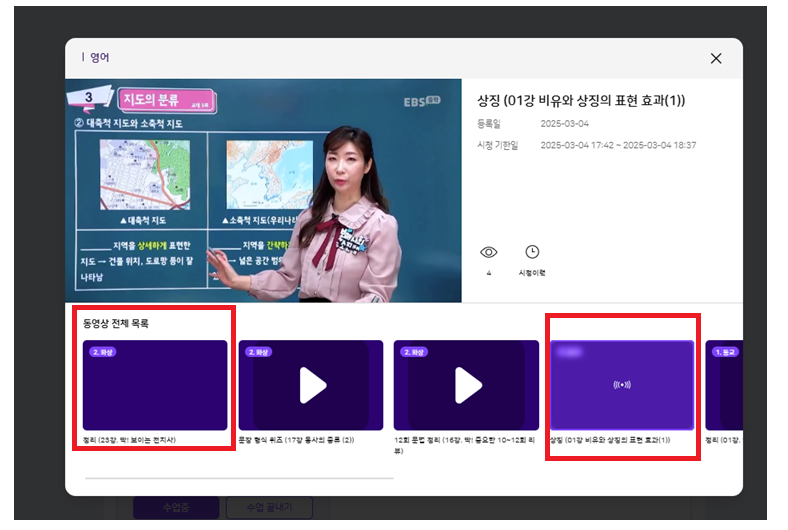Click the main lecture video preview
The image size is (788, 530).
click(263, 190)
